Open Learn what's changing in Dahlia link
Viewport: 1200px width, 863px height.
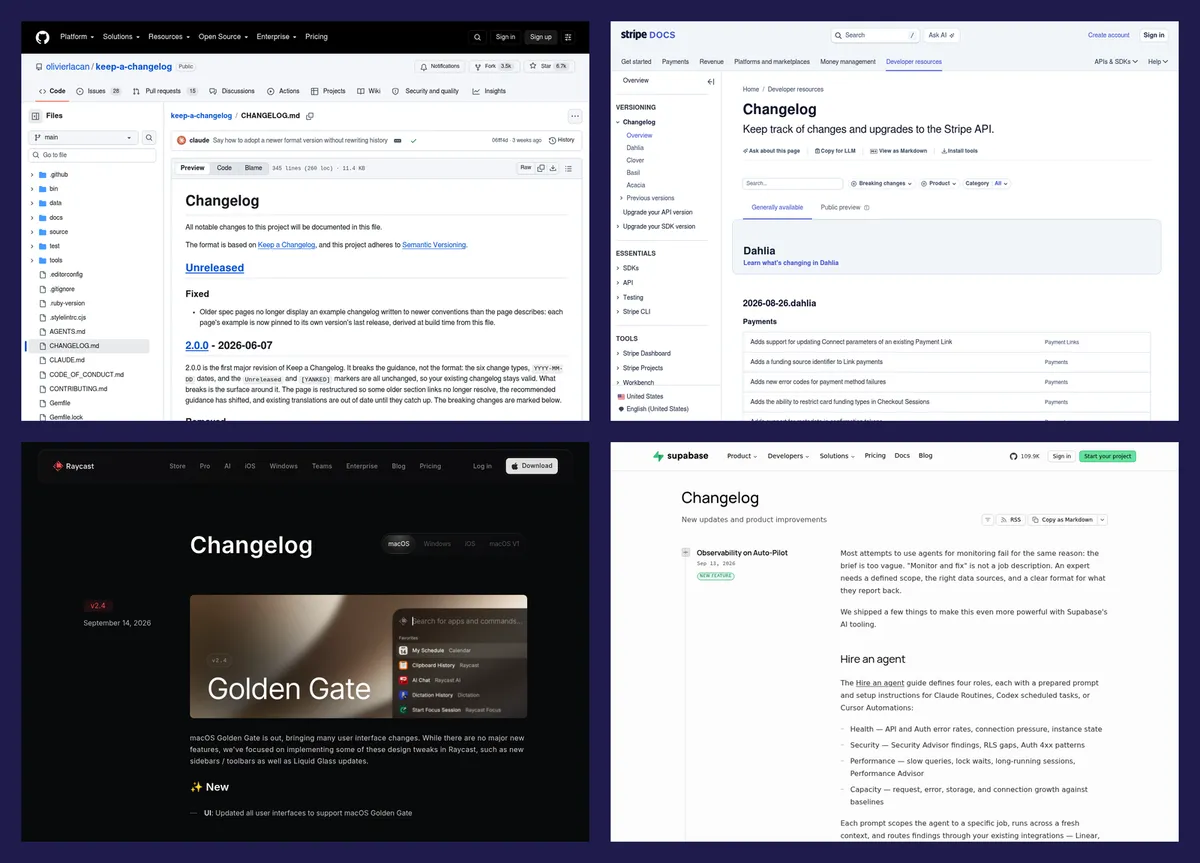[x=791, y=263]
